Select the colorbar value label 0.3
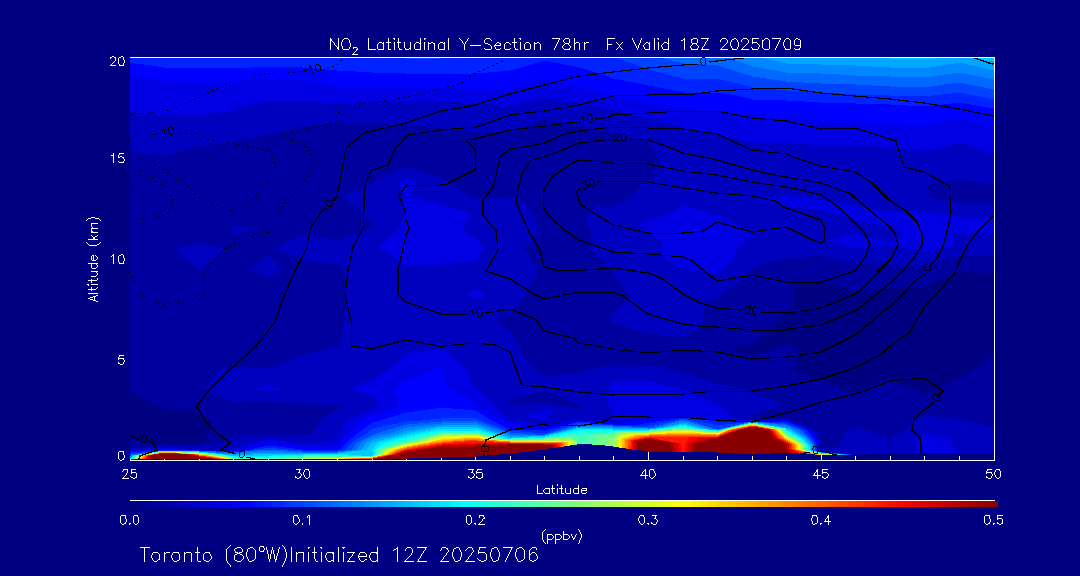 (648, 521)
